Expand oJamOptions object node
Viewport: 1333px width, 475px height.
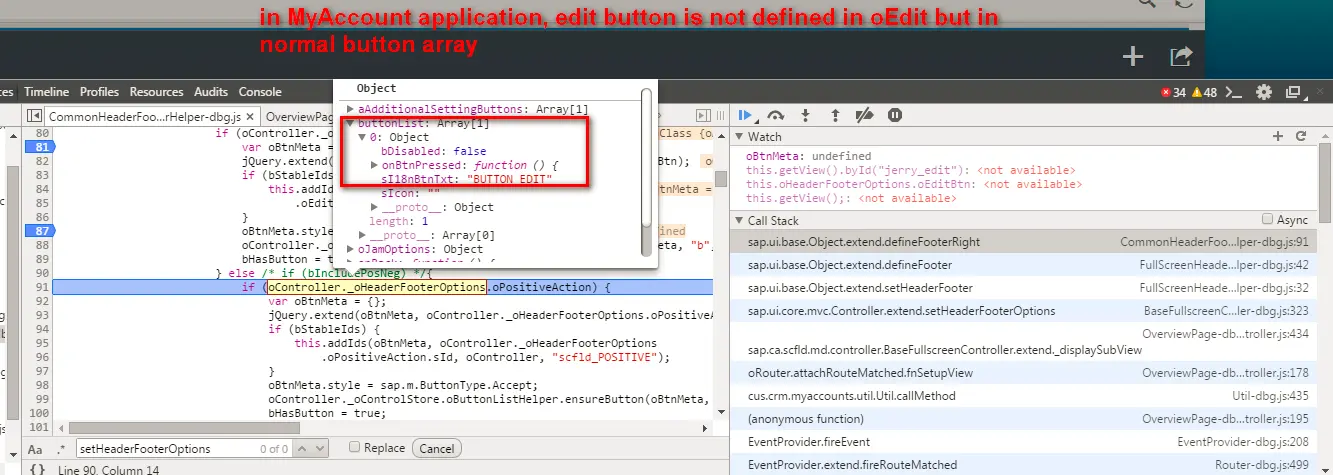click(350, 249)
